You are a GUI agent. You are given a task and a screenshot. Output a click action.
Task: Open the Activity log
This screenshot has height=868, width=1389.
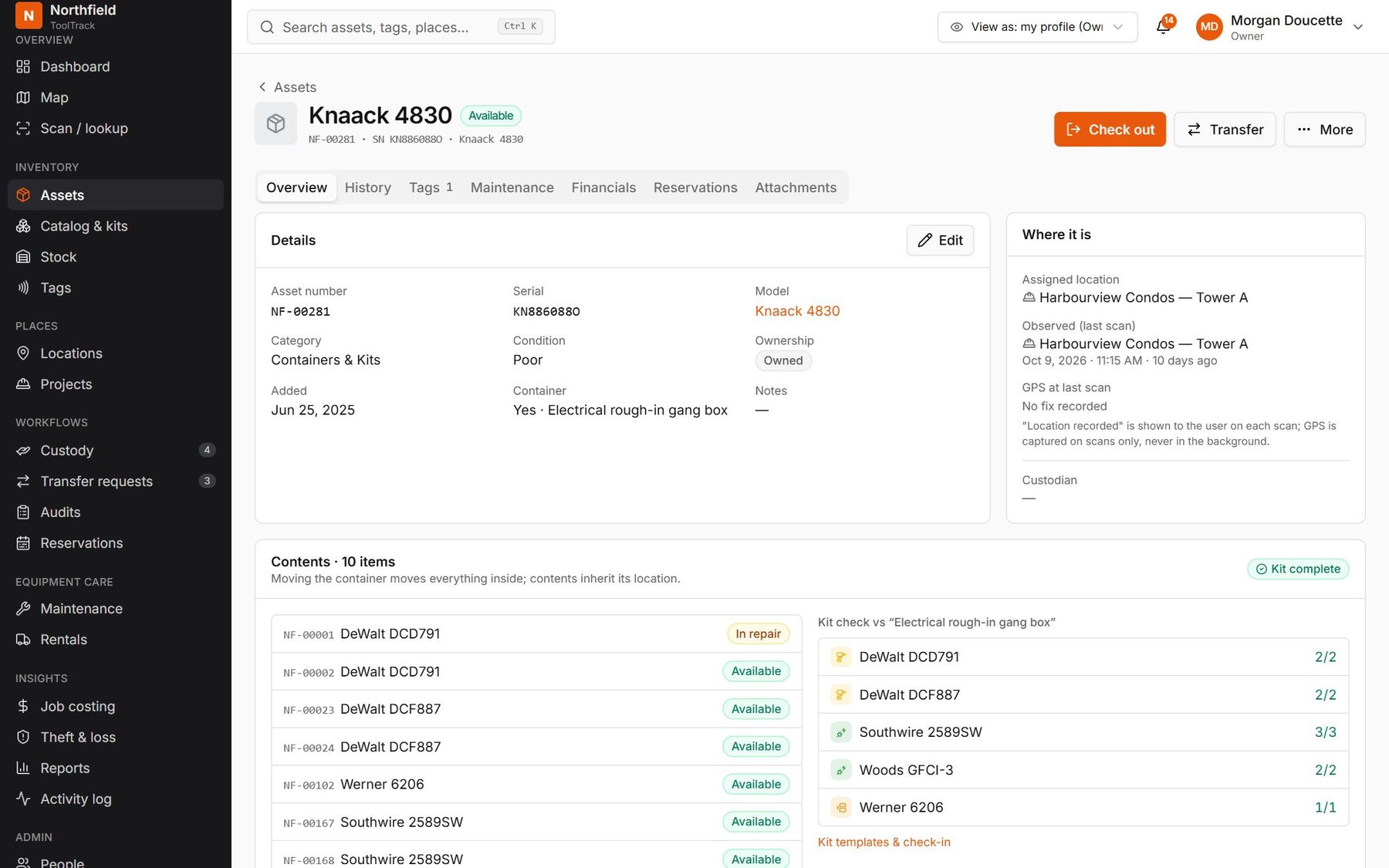(x=116, y=799)
